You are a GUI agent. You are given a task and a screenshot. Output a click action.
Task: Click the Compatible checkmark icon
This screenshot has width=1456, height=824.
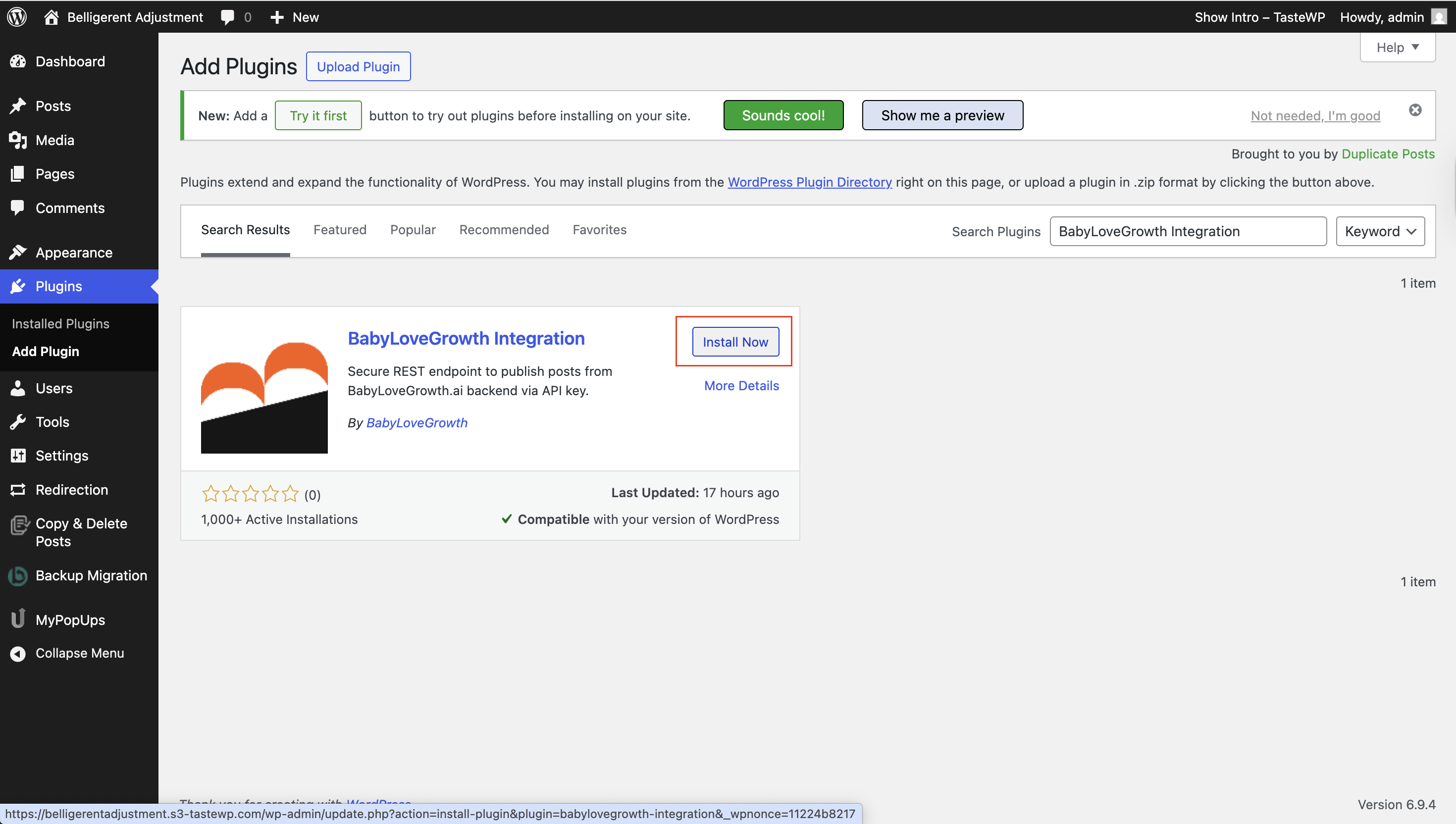pos(507,519)
